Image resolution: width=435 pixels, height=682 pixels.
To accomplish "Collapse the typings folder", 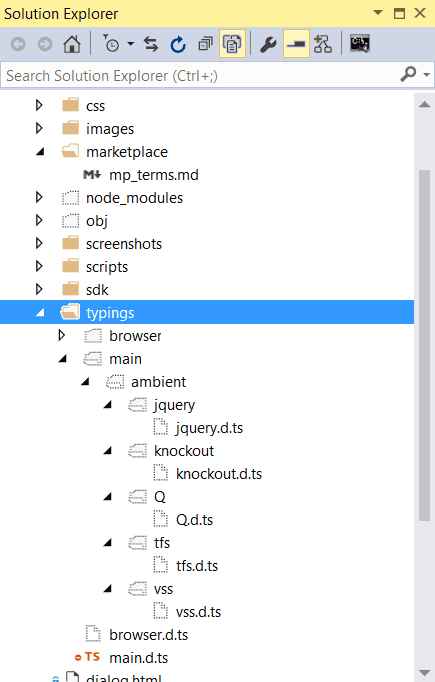I will (40, 313).
